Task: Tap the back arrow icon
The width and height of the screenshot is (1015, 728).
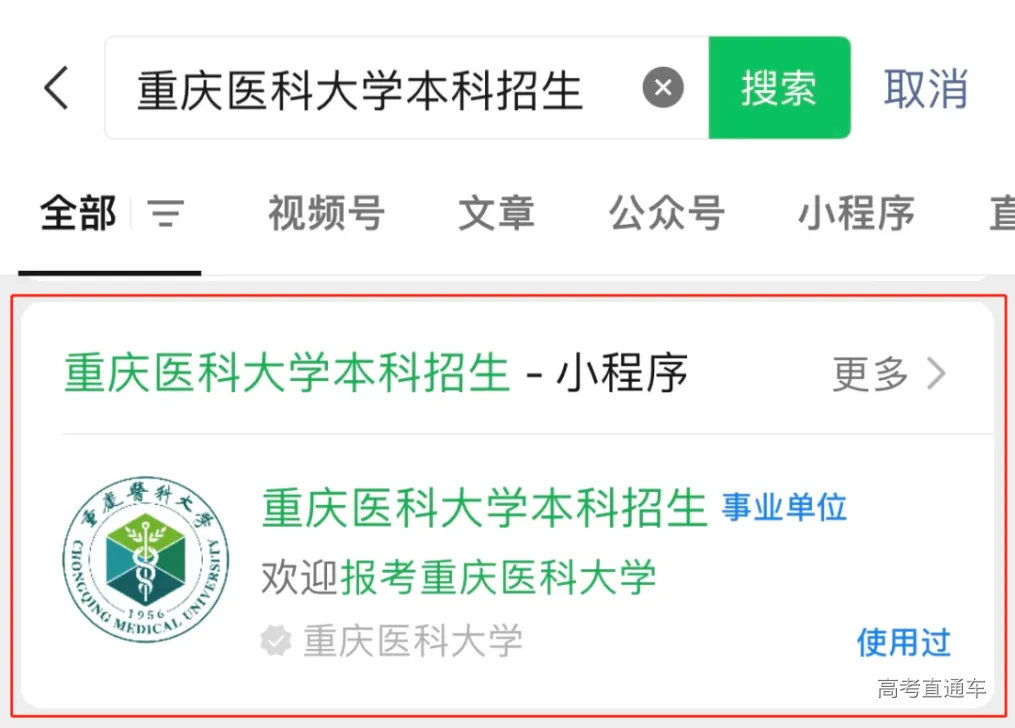Action: coord(56,87)
